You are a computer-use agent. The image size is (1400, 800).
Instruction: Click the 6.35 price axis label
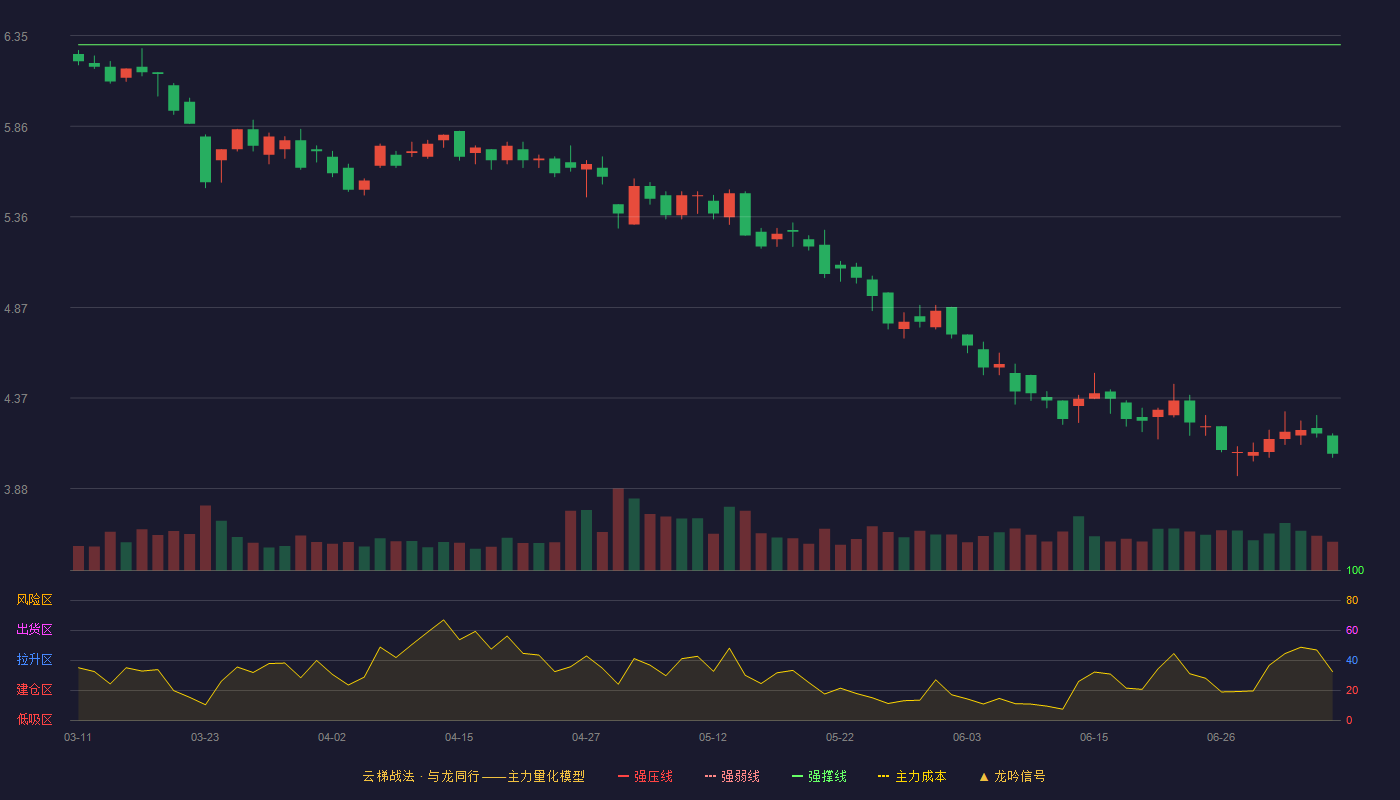16,37
